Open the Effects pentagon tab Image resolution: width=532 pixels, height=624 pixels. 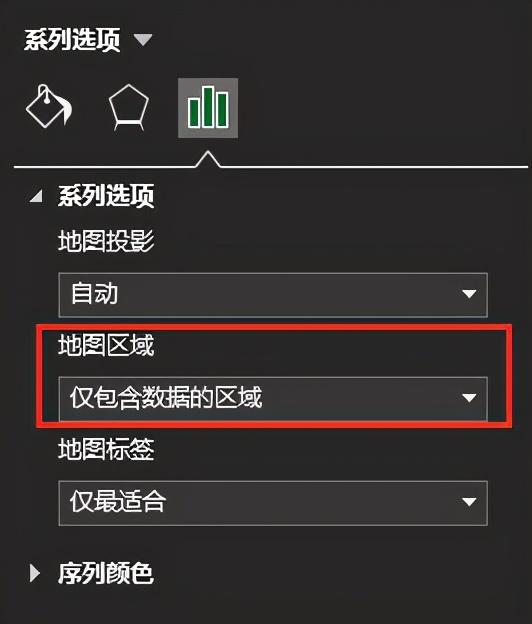pyautogui.click(x=129, y=107)
